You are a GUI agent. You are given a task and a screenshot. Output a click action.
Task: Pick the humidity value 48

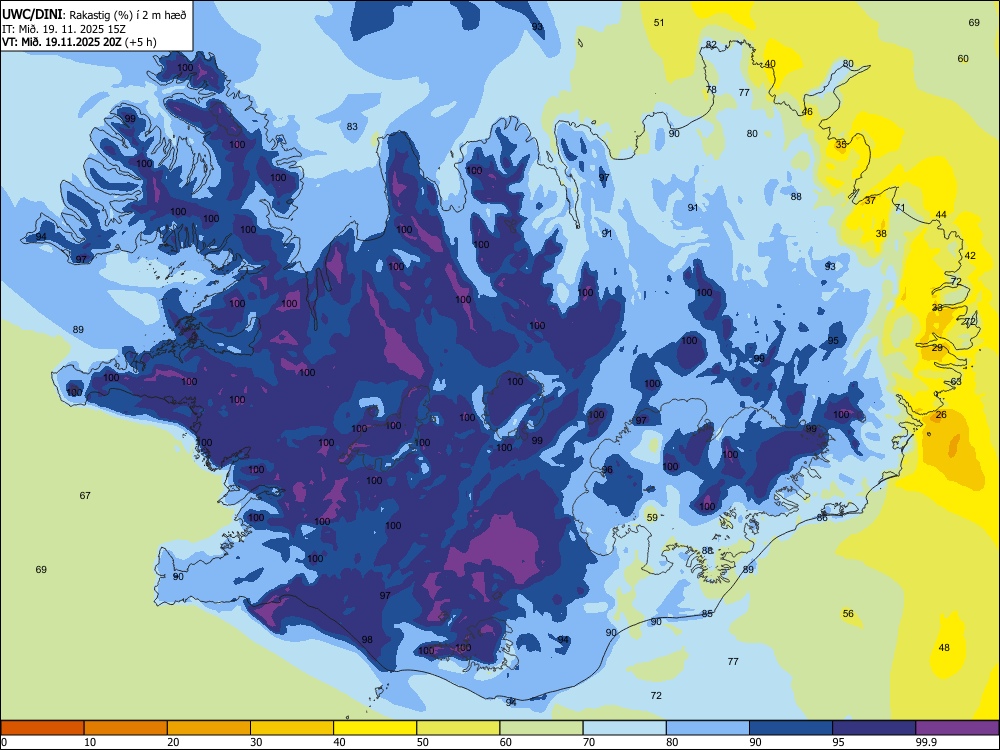point(944,647)
